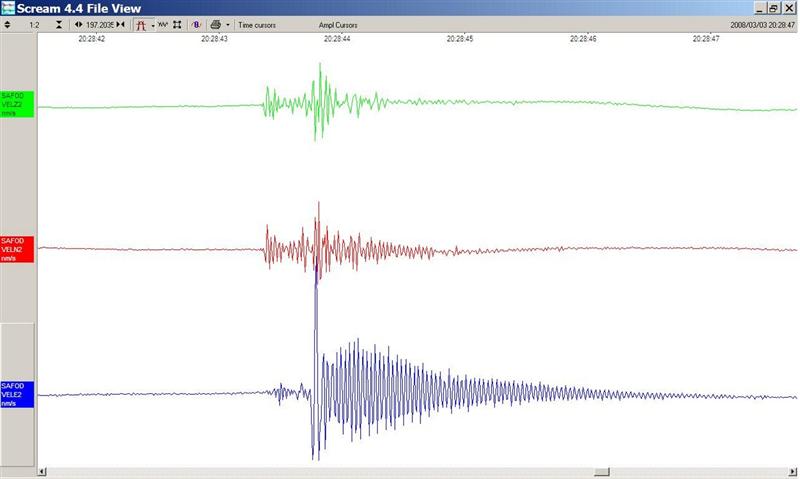Click the time expand left-right arrows icon
The width and height of the screenshot is (800, 479).
79,24
